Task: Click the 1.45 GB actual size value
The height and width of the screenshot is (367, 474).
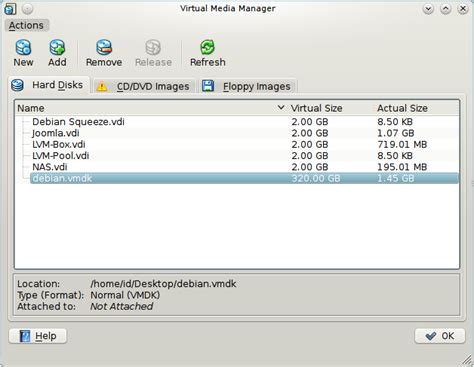Action: coord(396,178)
